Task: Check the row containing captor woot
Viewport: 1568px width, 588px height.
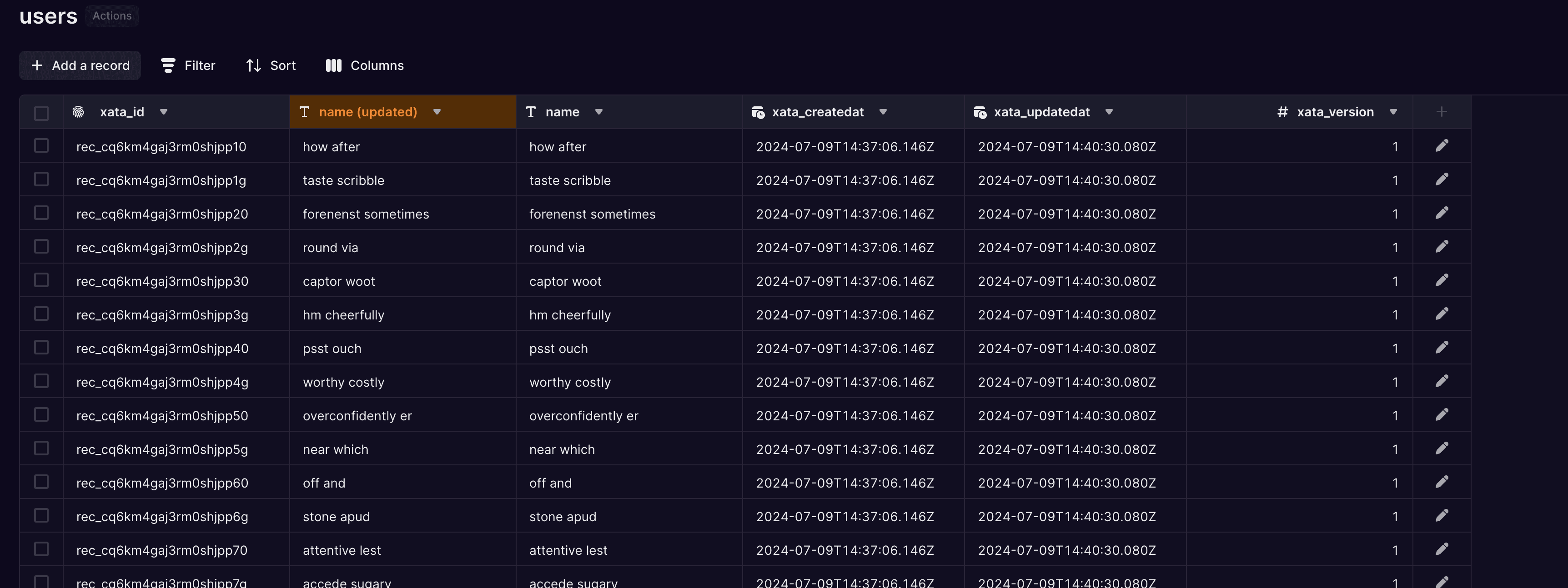Action: click(x=41, y=280)
